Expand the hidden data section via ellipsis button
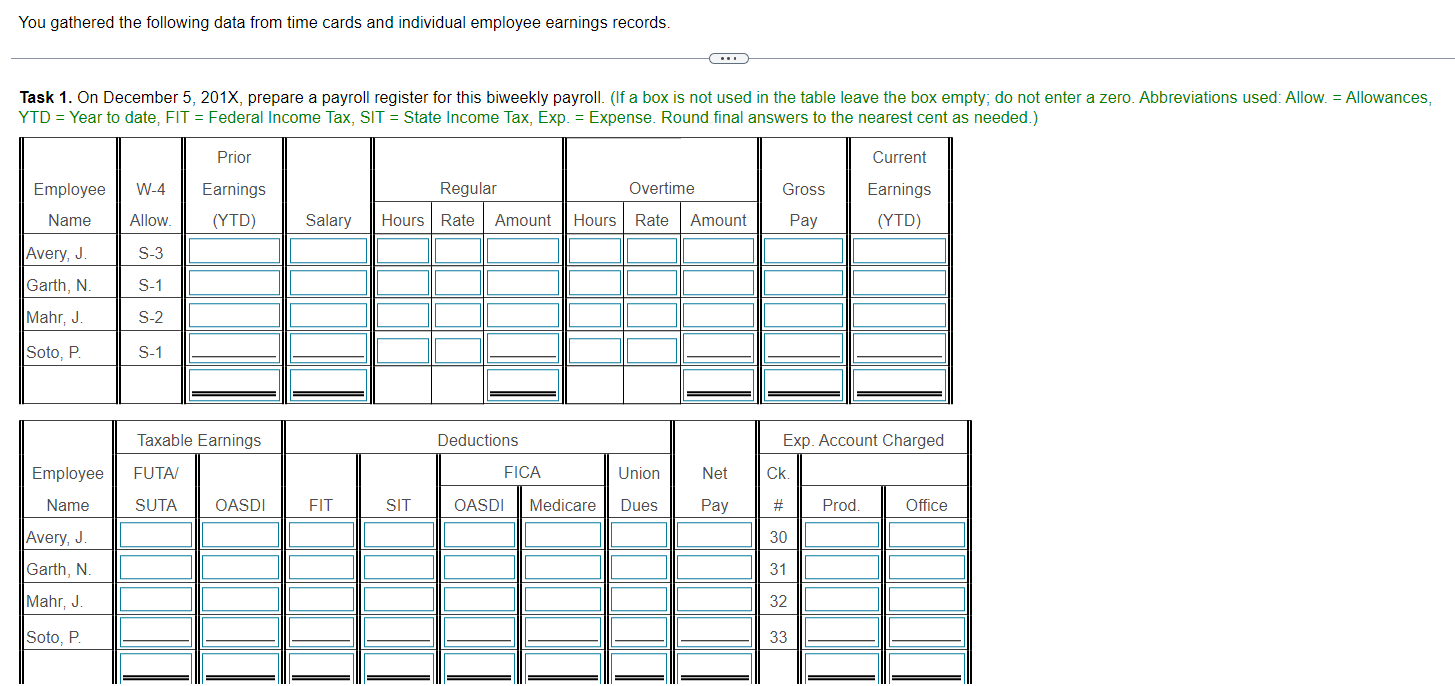Screen dimensions: 1455x686 [x=728, y=58]
